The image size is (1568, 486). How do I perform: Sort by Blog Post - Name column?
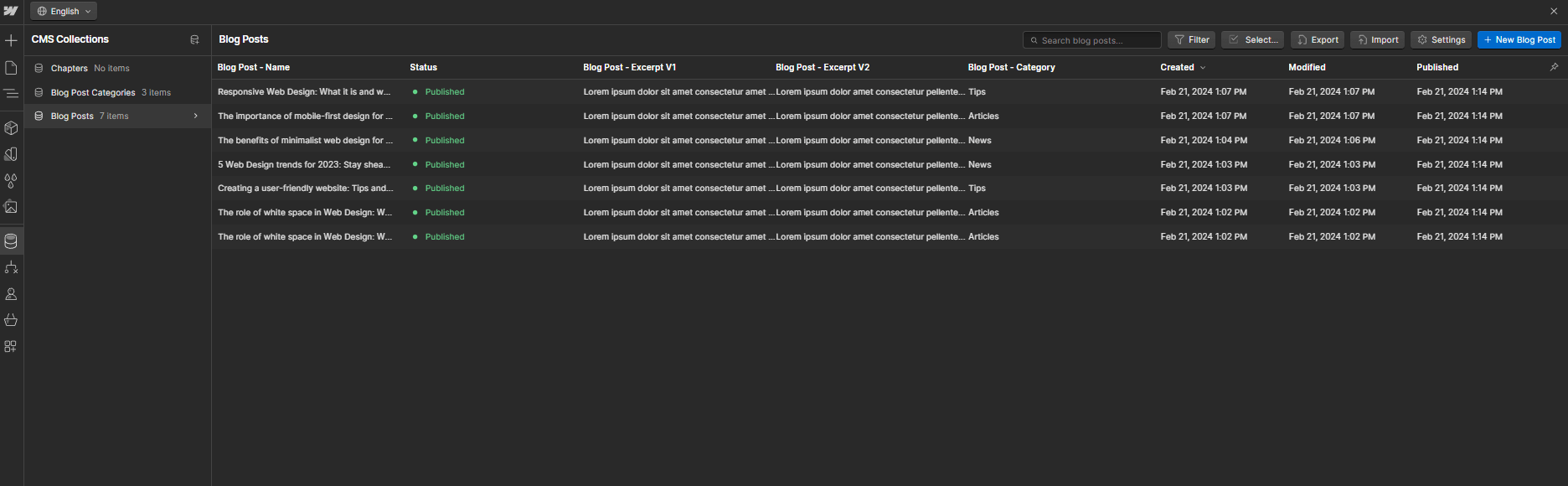[x=254, y=67]
